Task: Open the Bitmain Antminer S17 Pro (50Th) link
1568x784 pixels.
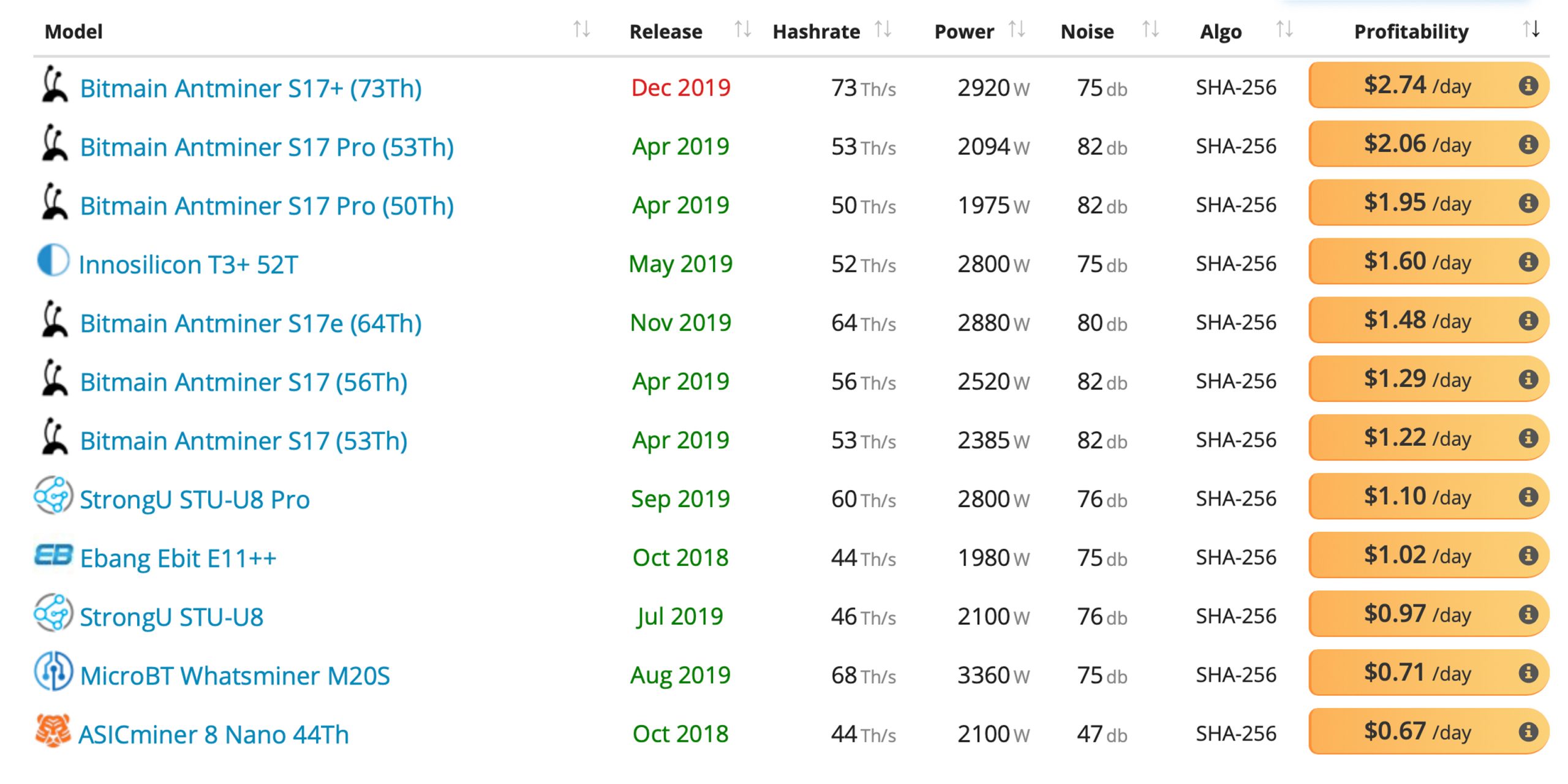Action: pyautogui.click(x=267, y=206)
